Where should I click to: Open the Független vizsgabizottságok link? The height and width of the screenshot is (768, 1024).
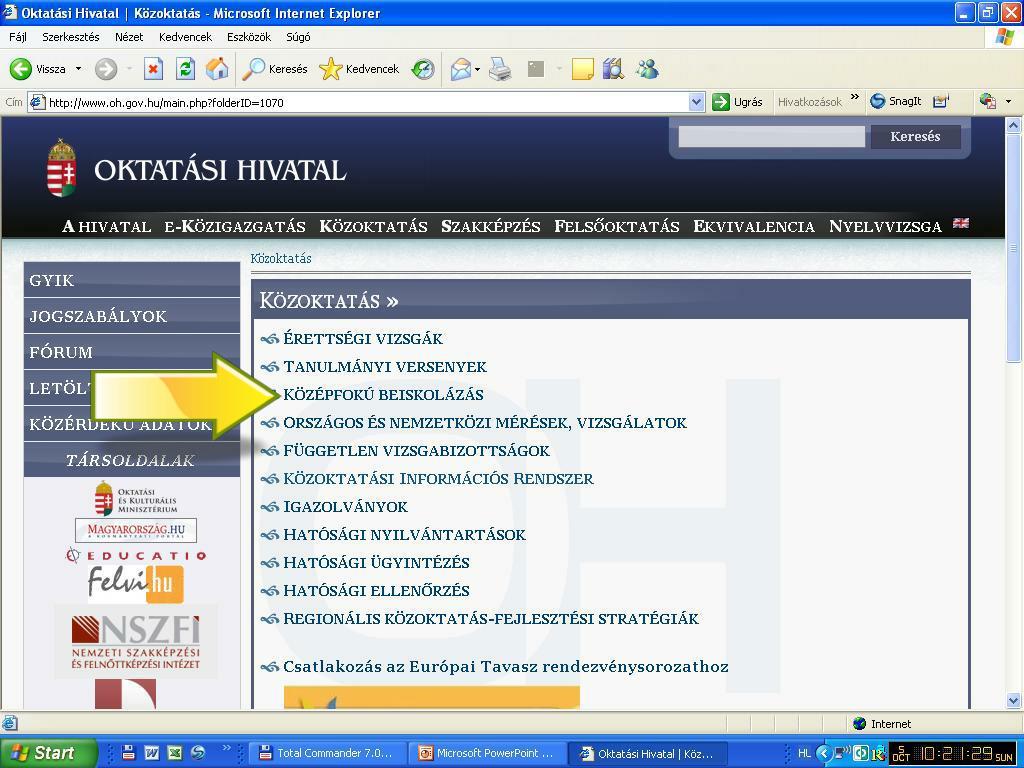416,451
